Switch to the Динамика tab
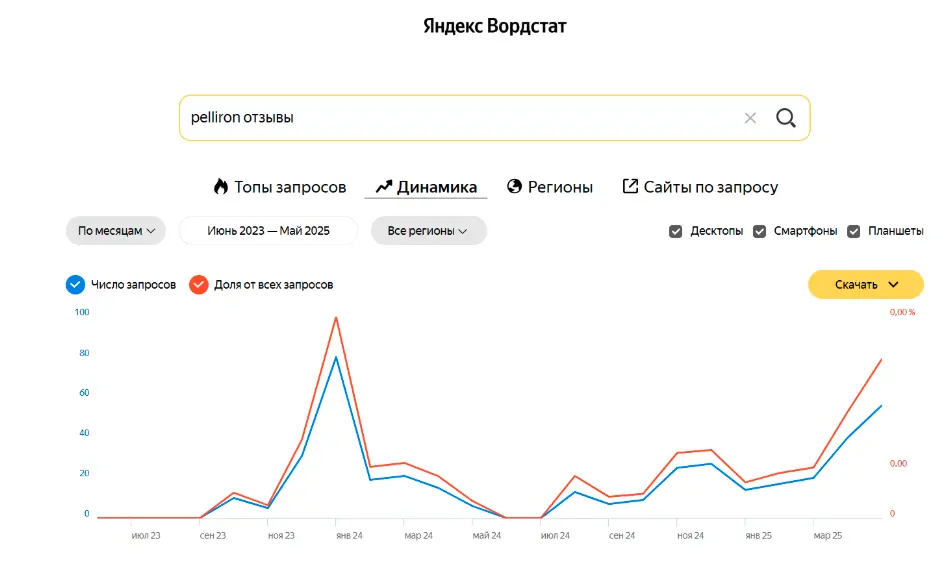Image resolution: width=948 pixels, height=572 pixels. pyautogui.click(x=426, y=187)
